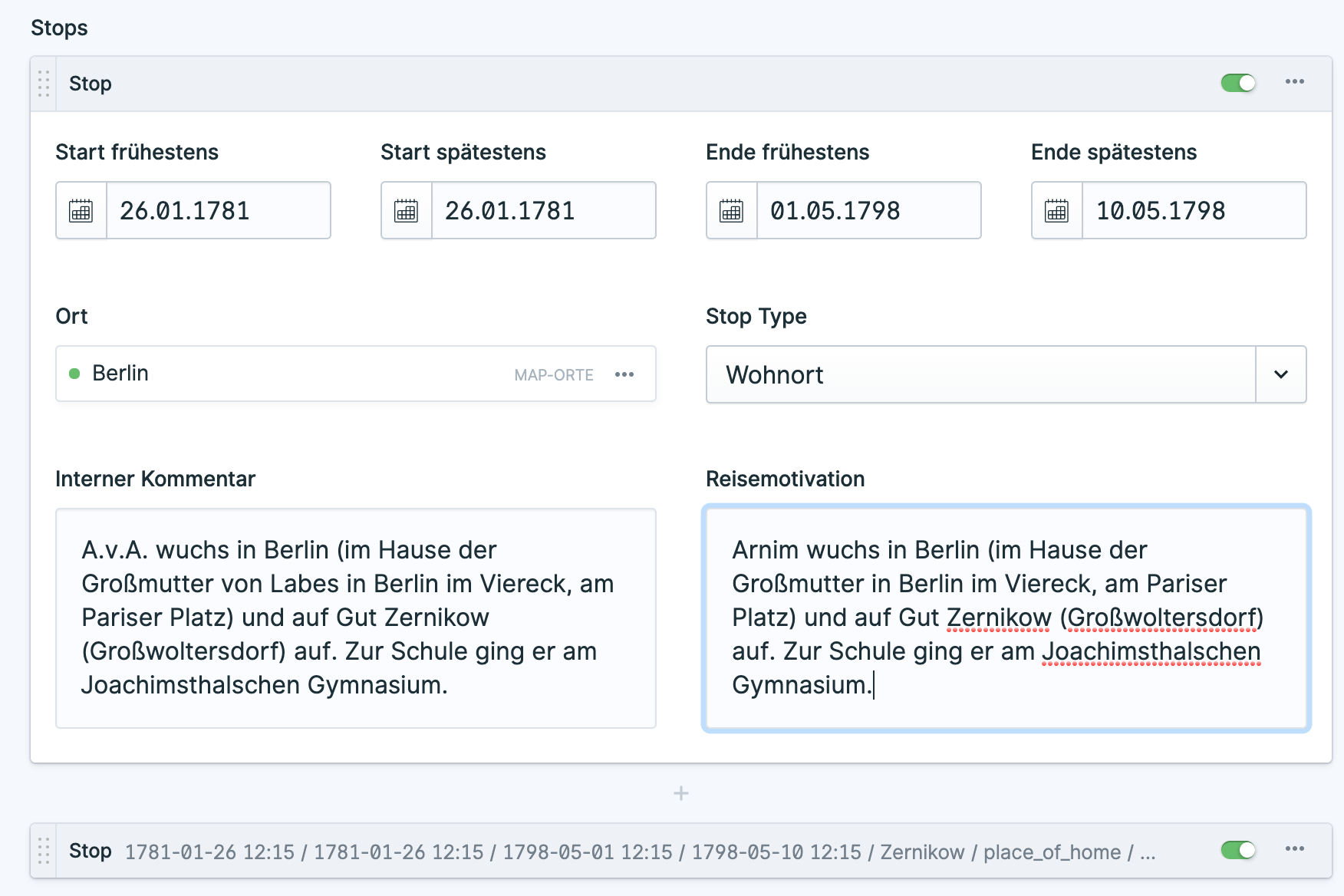Click the MAP-ORTE label

pos(553,375)
